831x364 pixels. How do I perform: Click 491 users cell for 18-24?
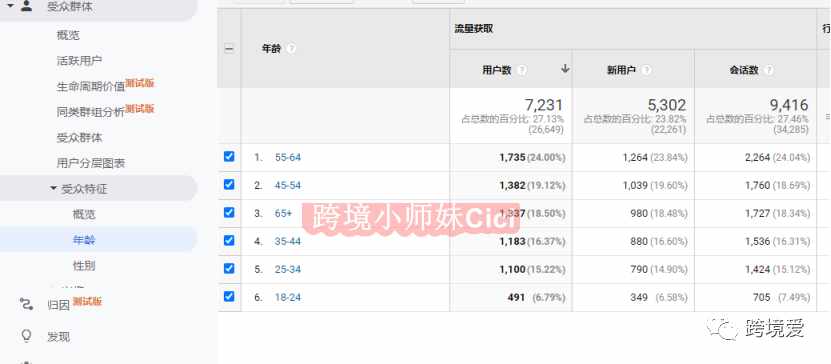pos(516,298)
